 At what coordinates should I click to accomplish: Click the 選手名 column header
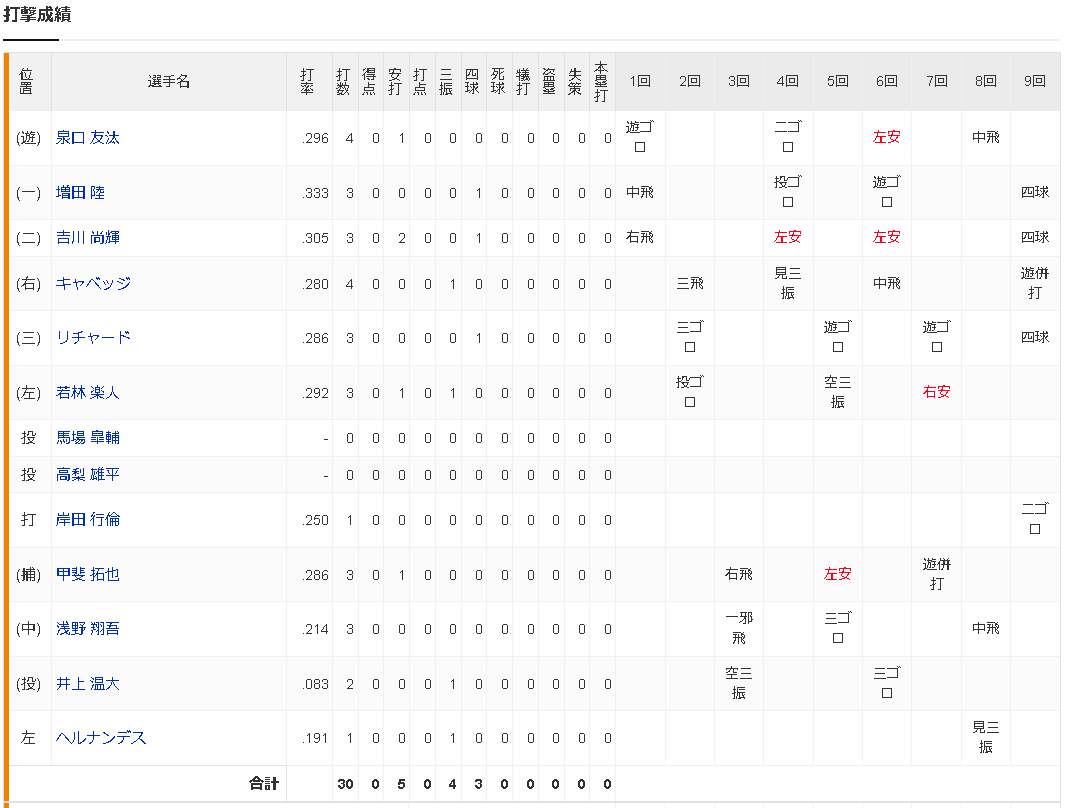click(x=168, y=82)
